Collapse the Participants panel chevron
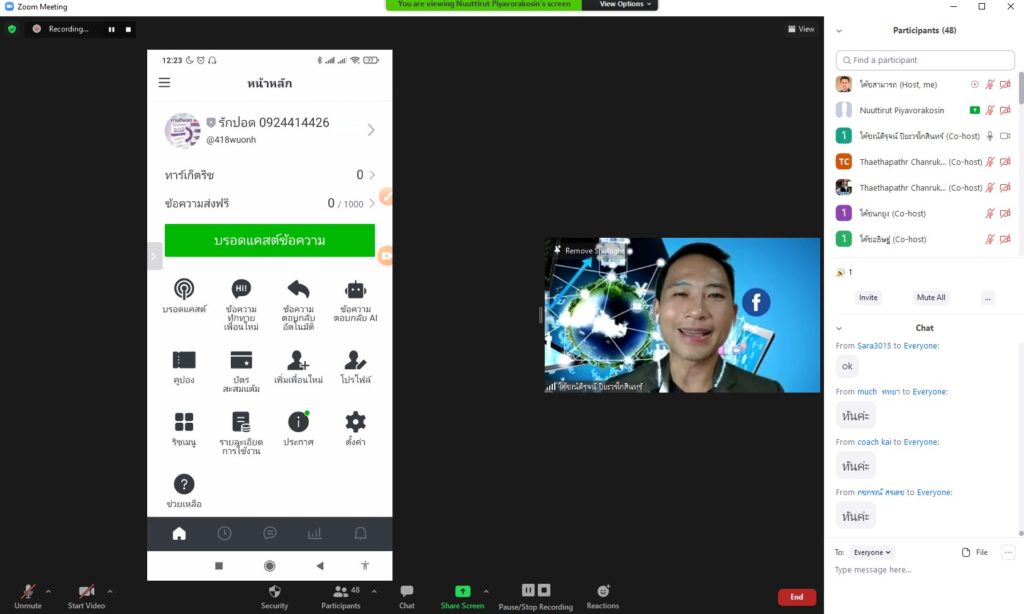1024x614 pixels. [x=839, y=31]
